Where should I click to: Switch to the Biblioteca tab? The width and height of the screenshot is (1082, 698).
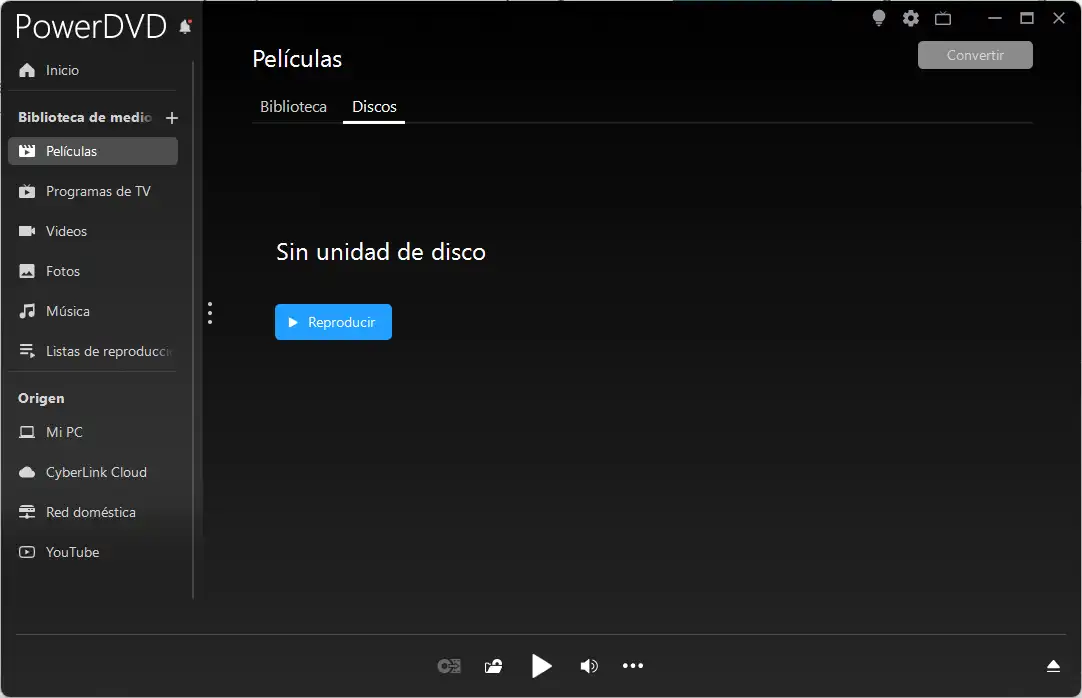click(x=293, y=107)
